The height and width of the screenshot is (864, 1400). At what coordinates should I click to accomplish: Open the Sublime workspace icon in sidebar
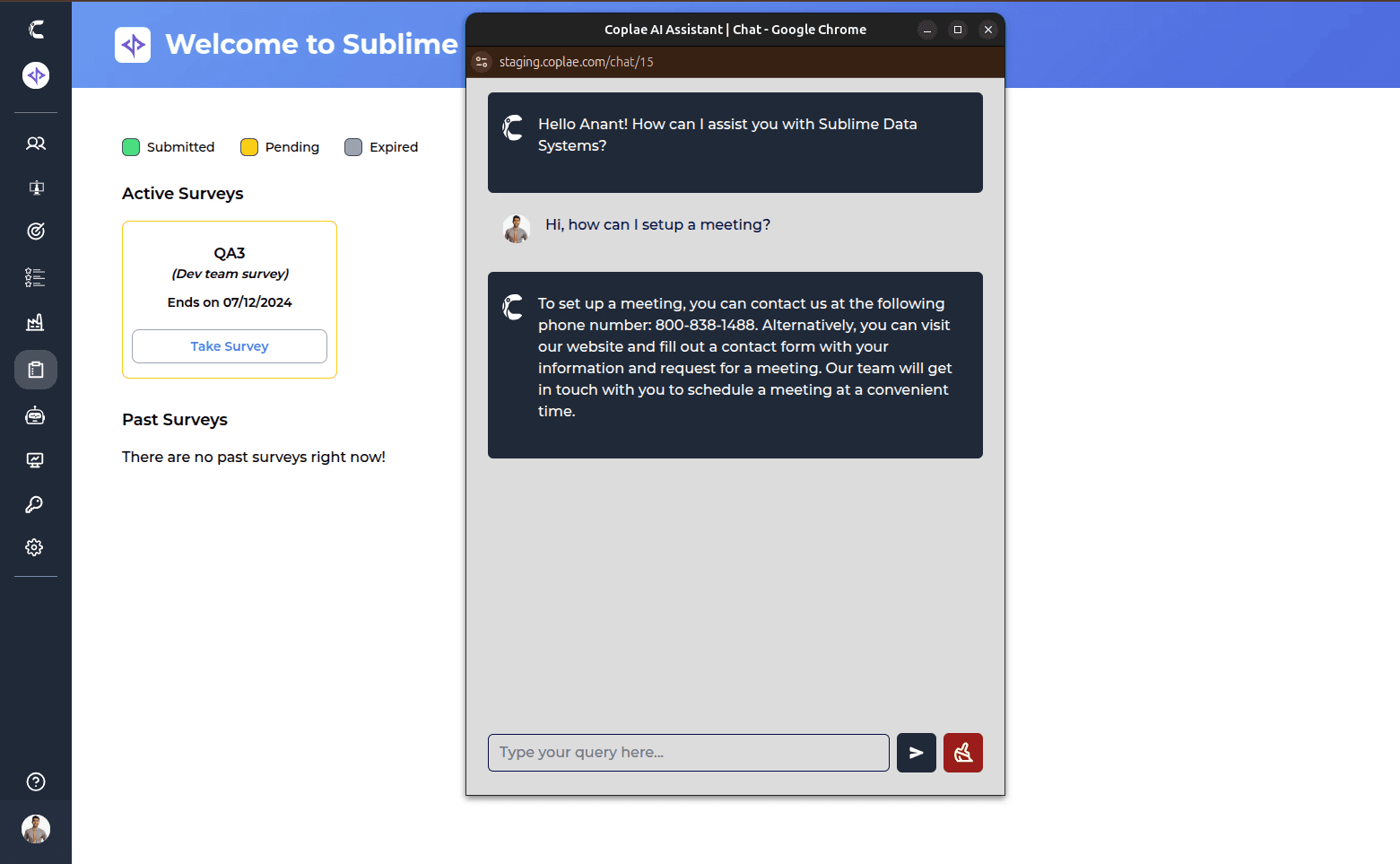pyautogui.click(x=36, y=75)
